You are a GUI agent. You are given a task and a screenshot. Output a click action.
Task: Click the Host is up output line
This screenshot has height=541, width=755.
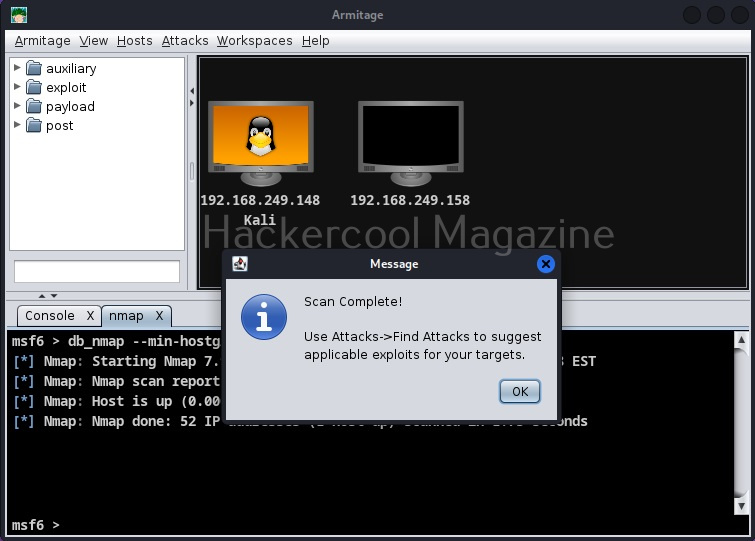(116, 401)
